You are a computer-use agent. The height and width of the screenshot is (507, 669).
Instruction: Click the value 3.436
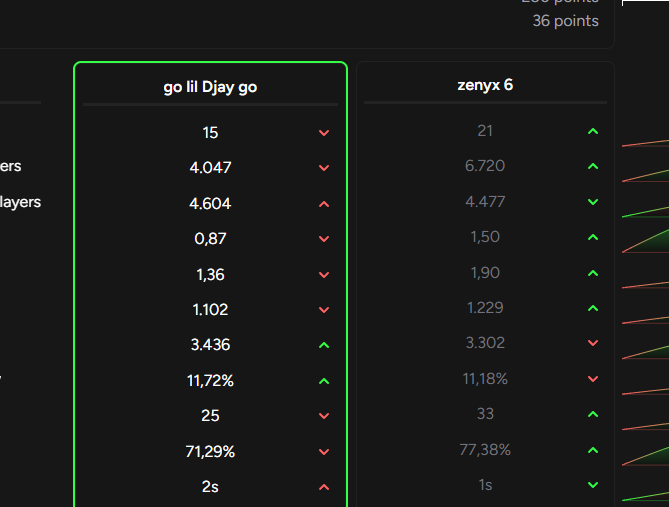pyautogui.click(x=210, y=344)
